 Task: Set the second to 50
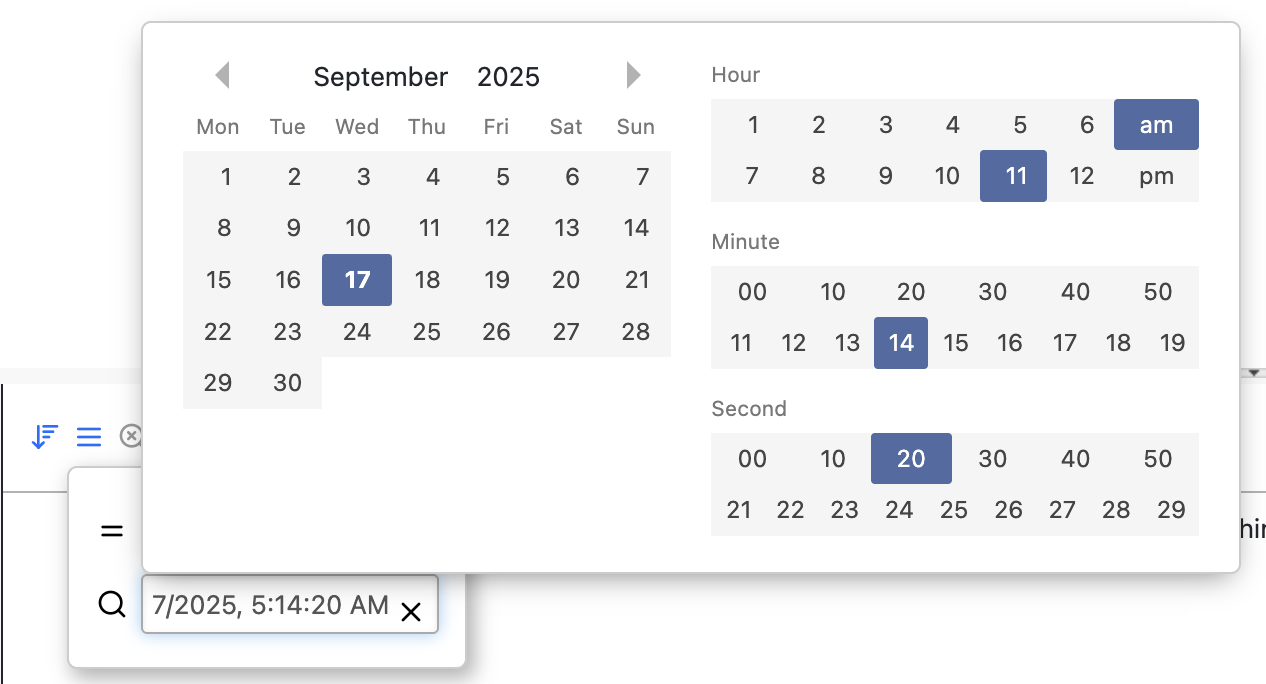[1157, 459]
